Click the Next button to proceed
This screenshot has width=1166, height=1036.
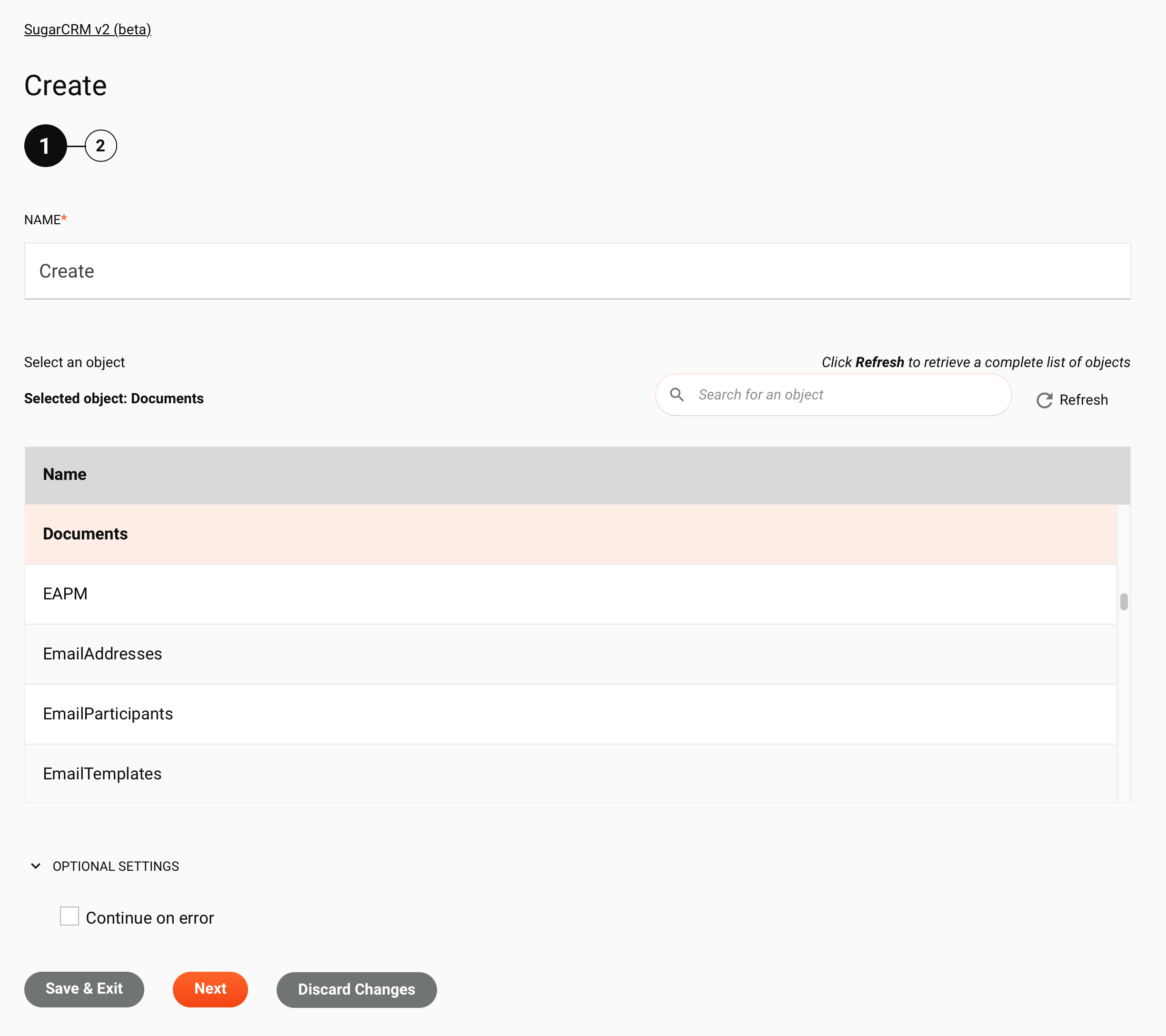(x=210, y=989)
